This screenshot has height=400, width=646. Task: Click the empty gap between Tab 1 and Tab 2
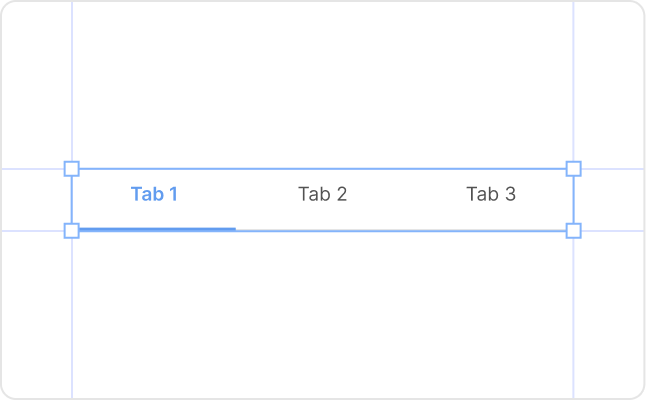click(x=238, y=194)
